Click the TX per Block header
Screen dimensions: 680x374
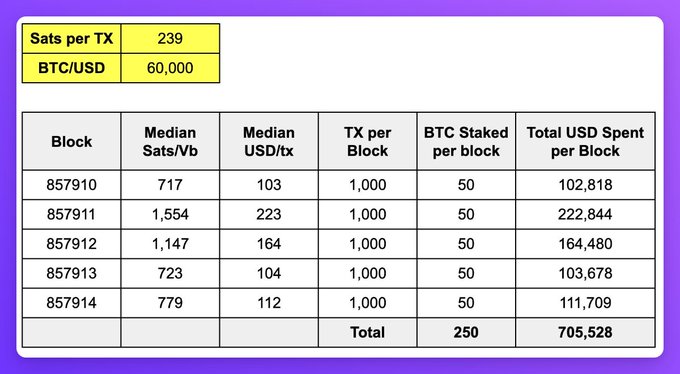click(x=367, y=141)
